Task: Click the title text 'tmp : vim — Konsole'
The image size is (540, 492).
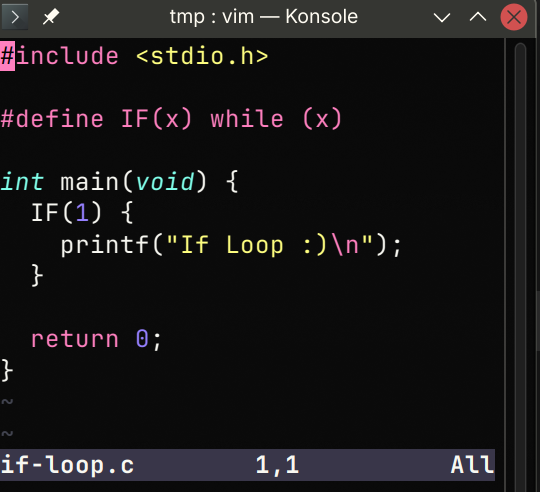Action: tap(263, 17)
